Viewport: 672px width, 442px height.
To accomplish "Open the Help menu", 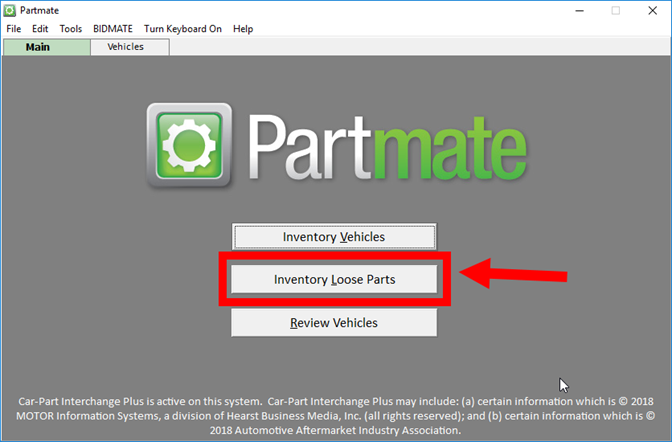I will pos(243,29).
